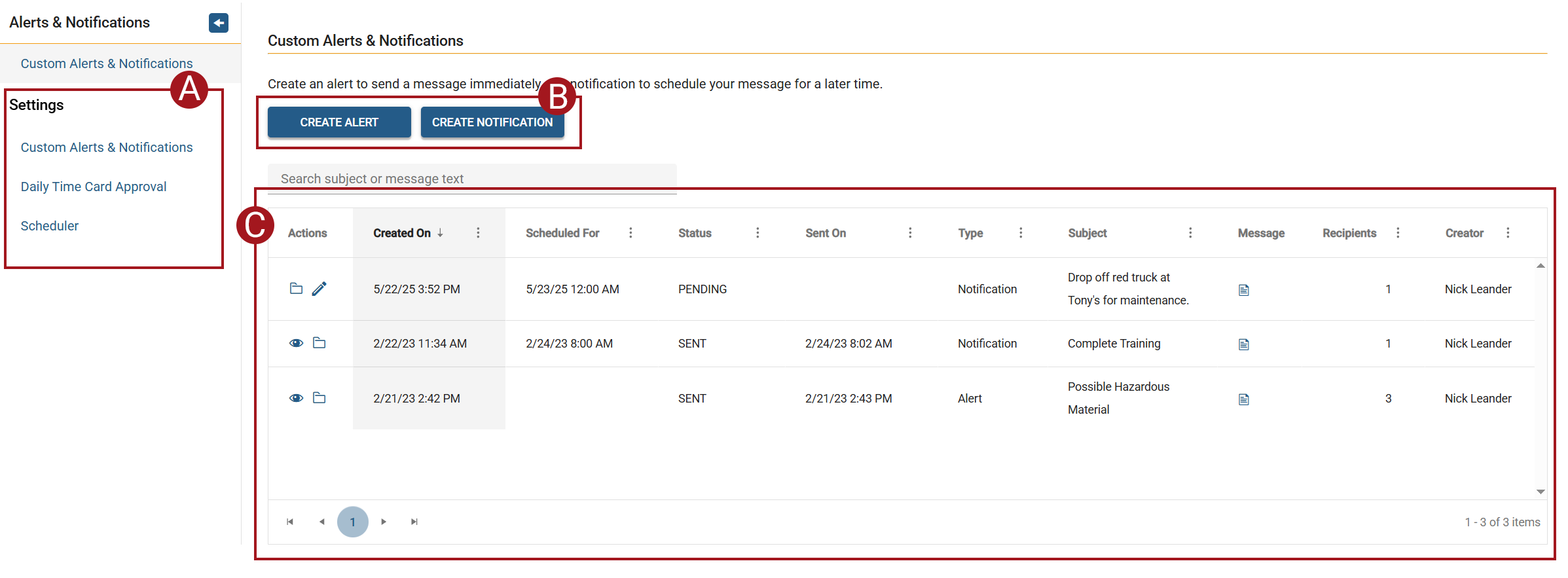Screen dimensions: 1568x578
Task: Archive the 5/22/25 pending notification folder icon
Action: tap(296, 289)
